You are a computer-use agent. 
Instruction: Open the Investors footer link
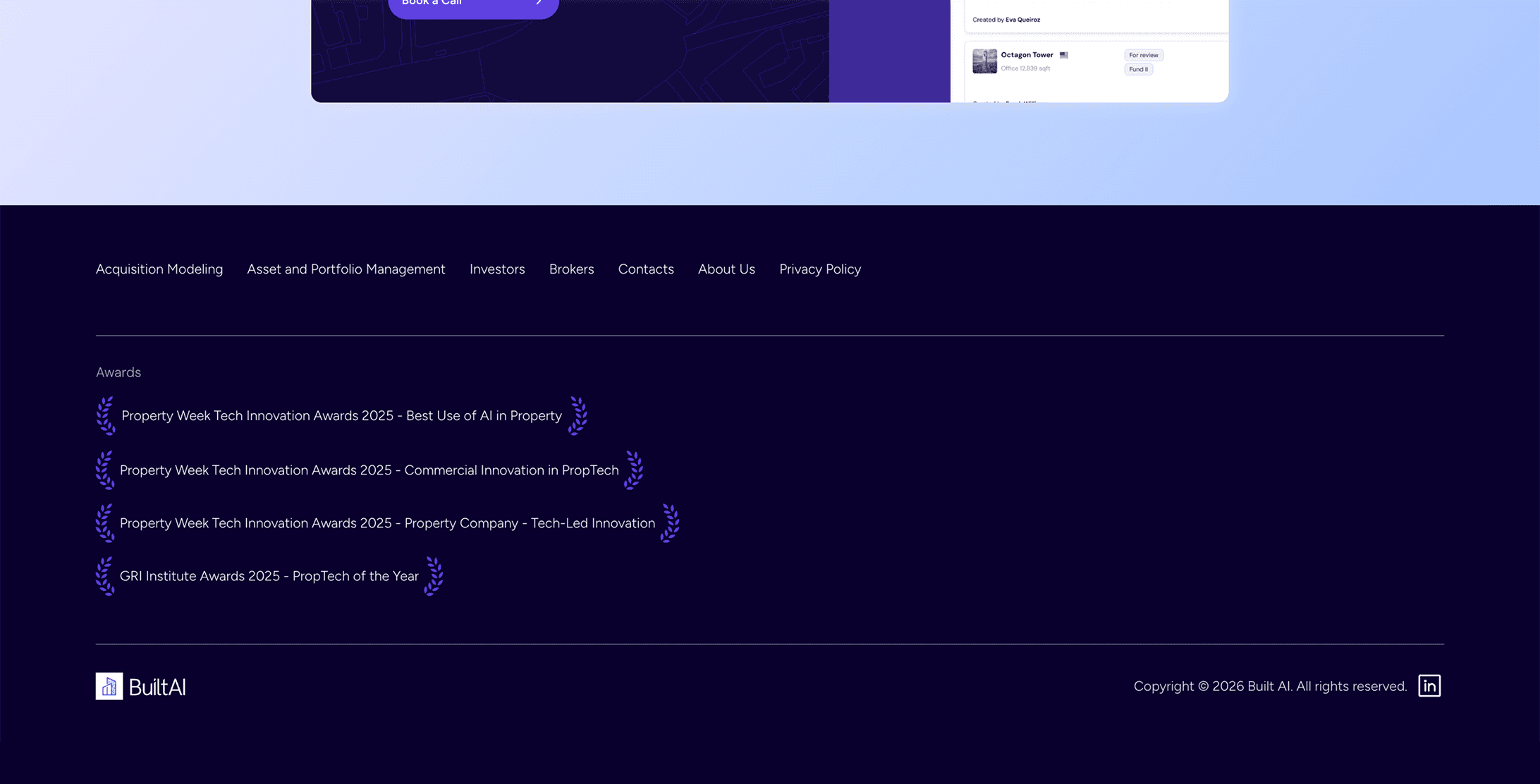[497, 269]
